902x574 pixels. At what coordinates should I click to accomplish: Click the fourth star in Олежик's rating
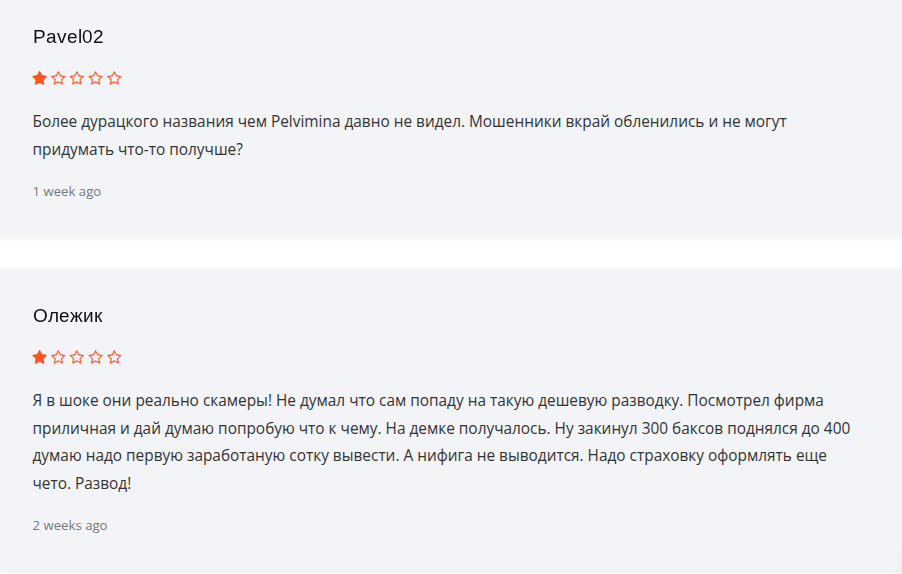(96, 357)
